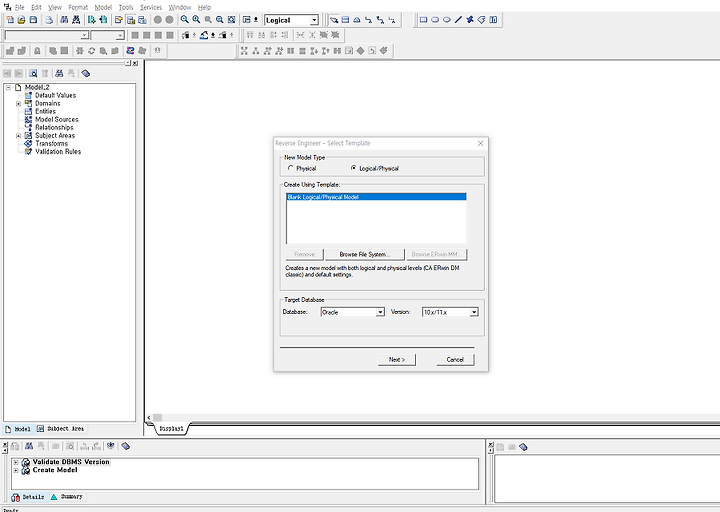The height and width of the screenshot is (512, 720).
Task: Switch to the Subject Area explorer tab
Action: point(60,429)
